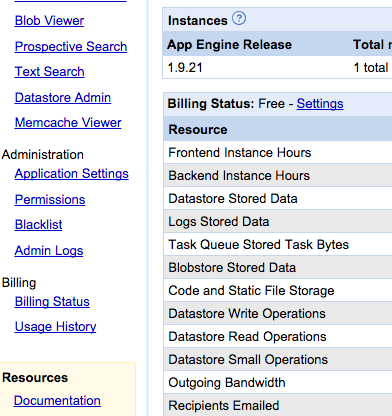Select Code and Static File Storage row
This screenshot has width=392, height=416.
click(278, 291)
